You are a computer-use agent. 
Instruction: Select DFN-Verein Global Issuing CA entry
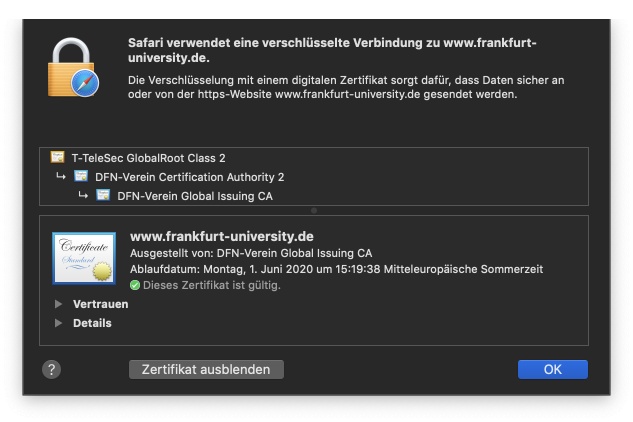coord(195,196)
